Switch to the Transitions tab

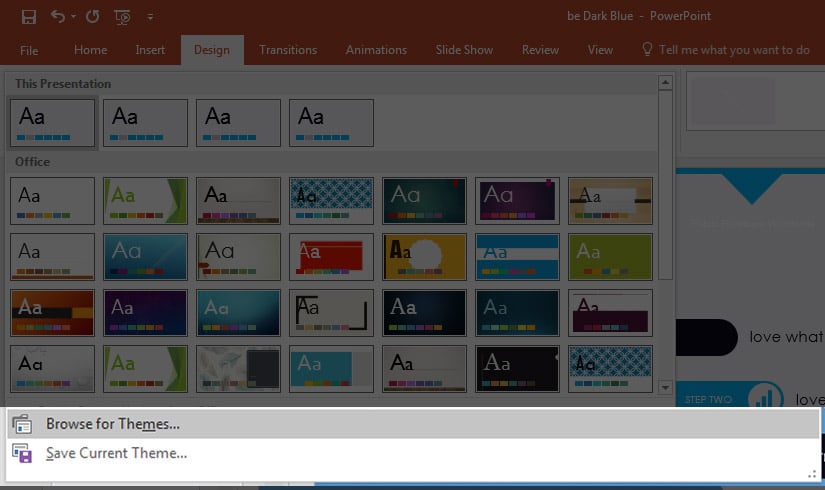coord(288,50)
